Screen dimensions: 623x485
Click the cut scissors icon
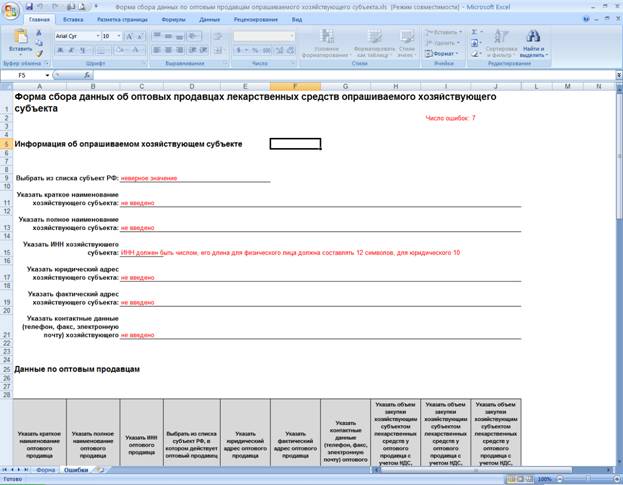point(39,33)
